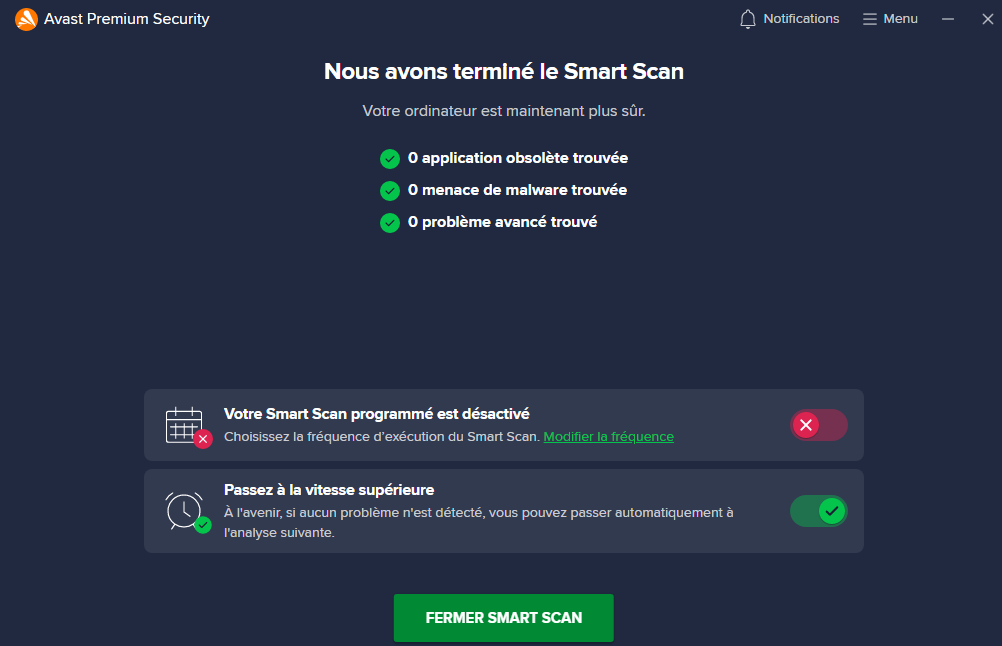
Task: Click the green check beside advanced problem result
Action: coord(390,223)
